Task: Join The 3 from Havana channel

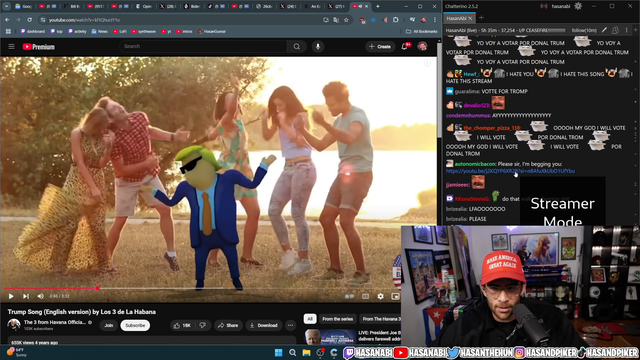Action: click(x=109, y=325)
